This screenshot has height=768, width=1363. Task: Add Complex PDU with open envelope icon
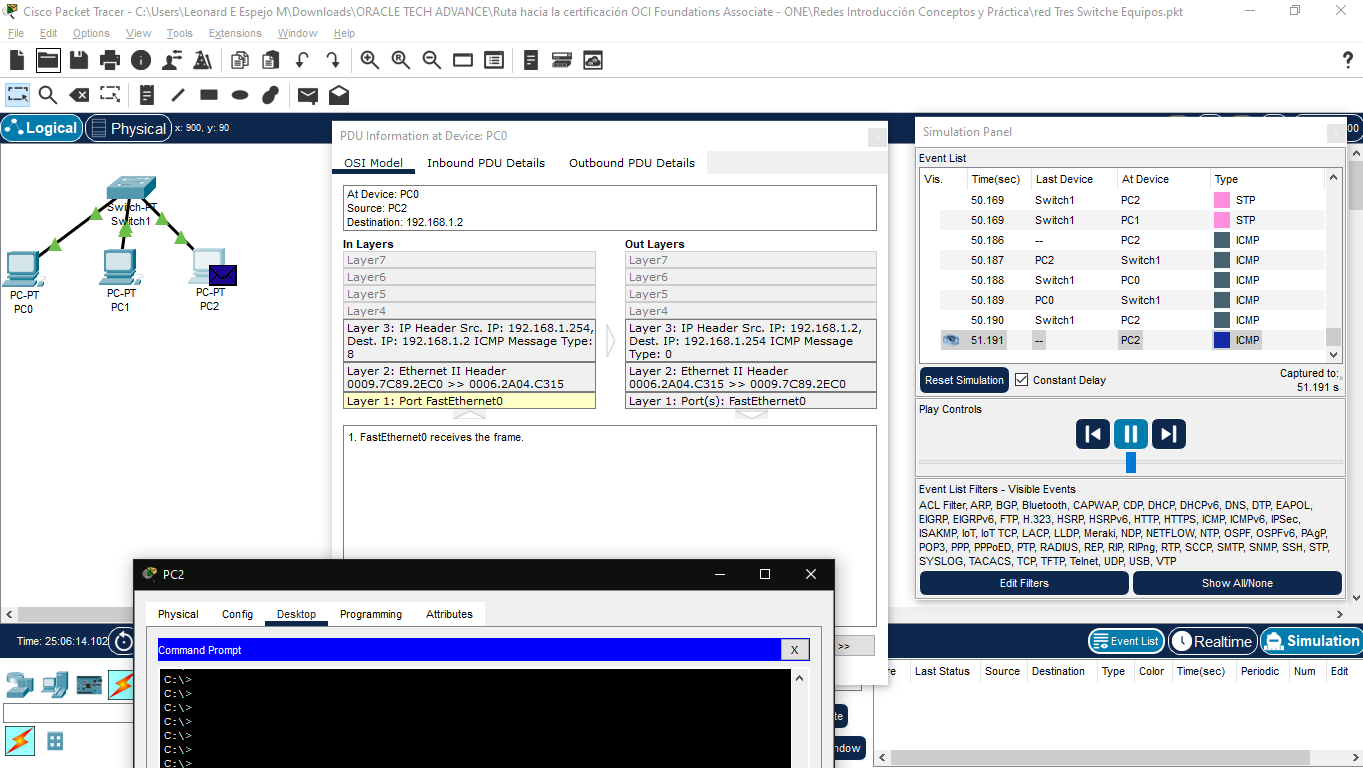(339, 95)
